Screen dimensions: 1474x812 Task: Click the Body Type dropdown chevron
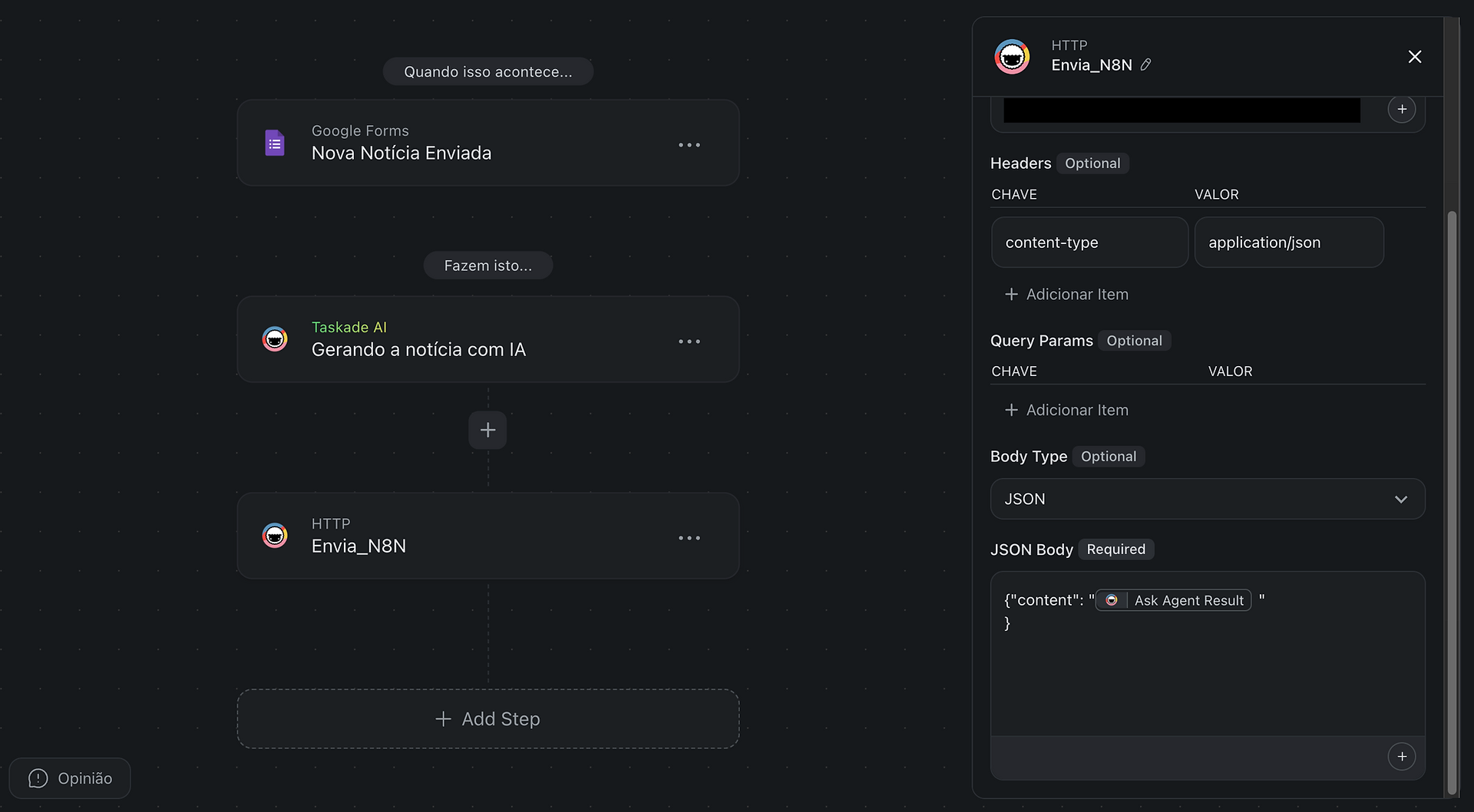1401,500
